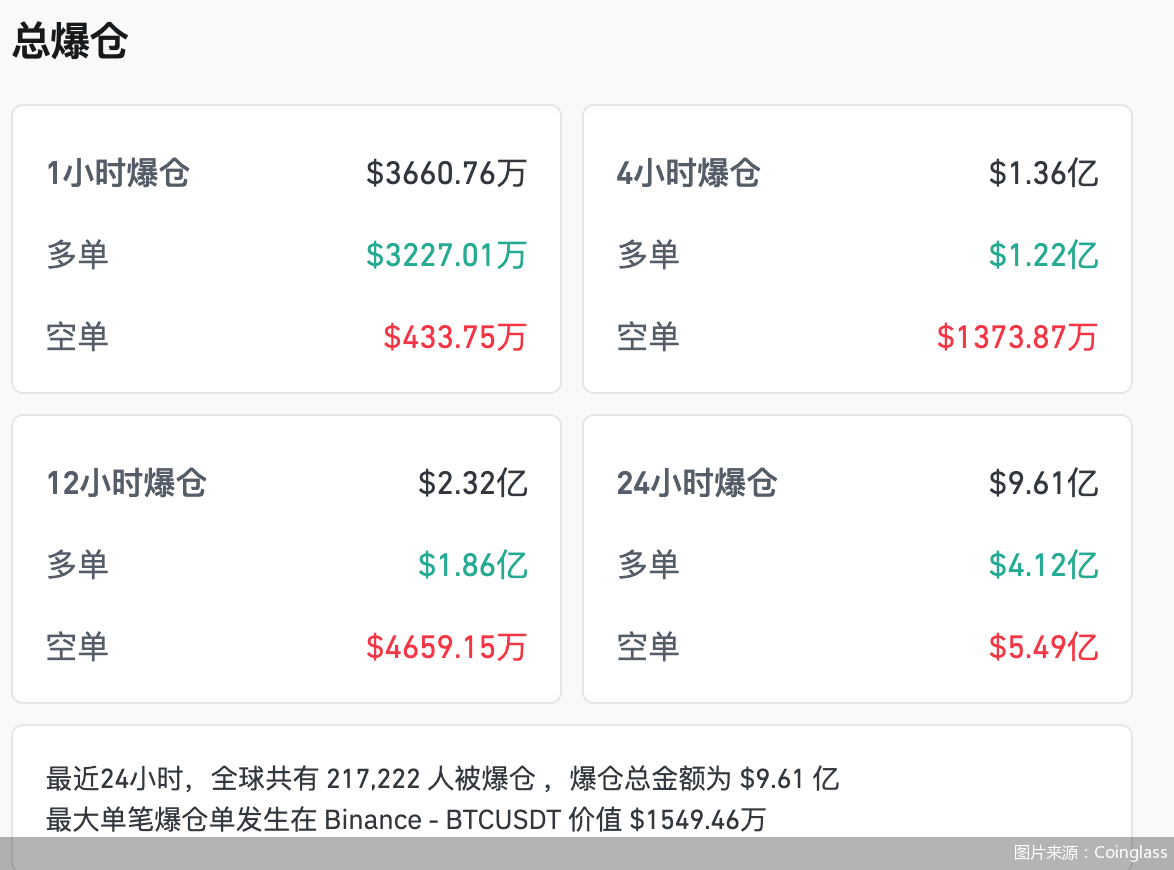Screen dimensions: 1174x870
Task: Click the red $5.49亿 short value
Action: click(x=1043, y=646)
